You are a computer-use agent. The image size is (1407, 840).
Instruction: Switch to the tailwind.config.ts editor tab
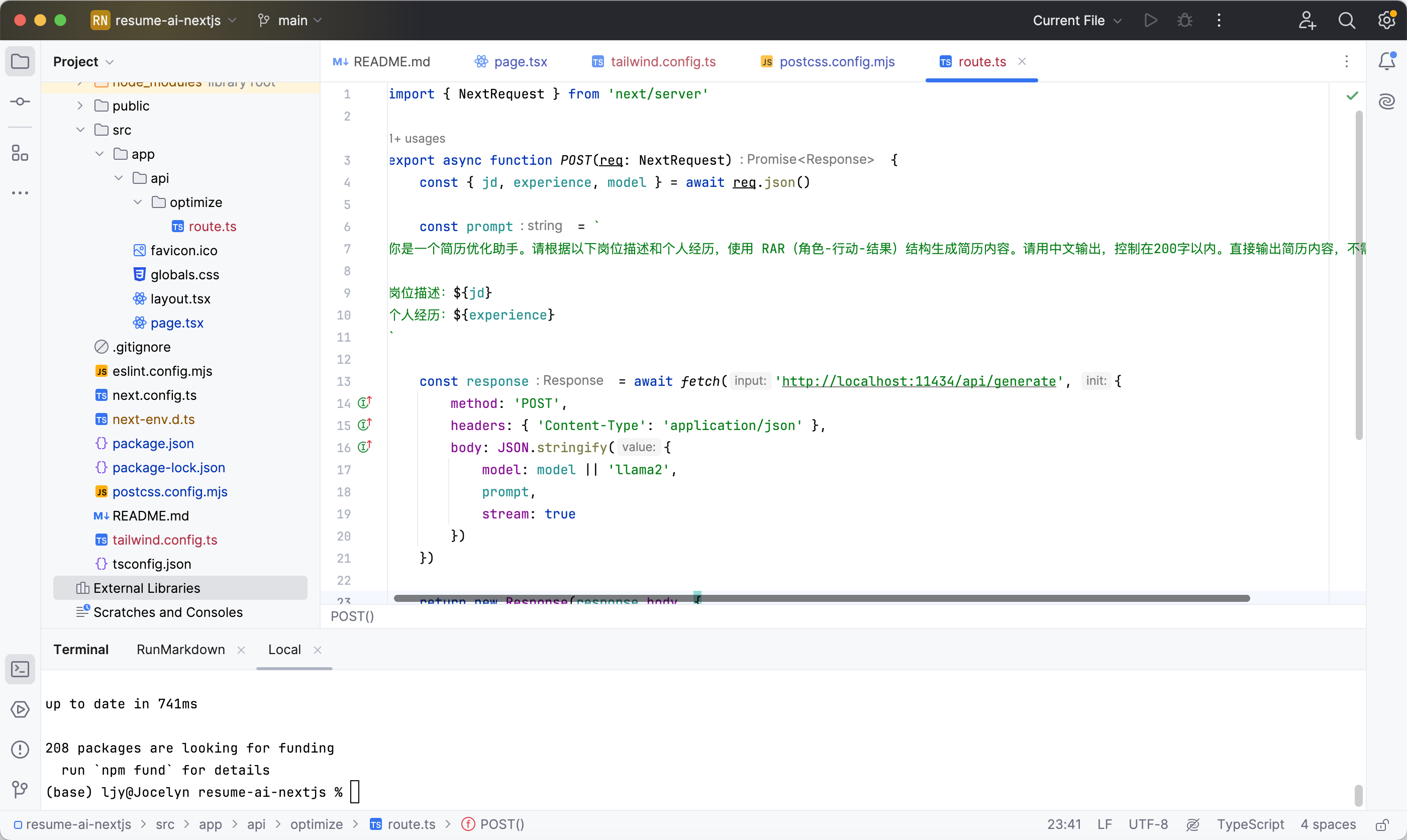pos(654,61)
